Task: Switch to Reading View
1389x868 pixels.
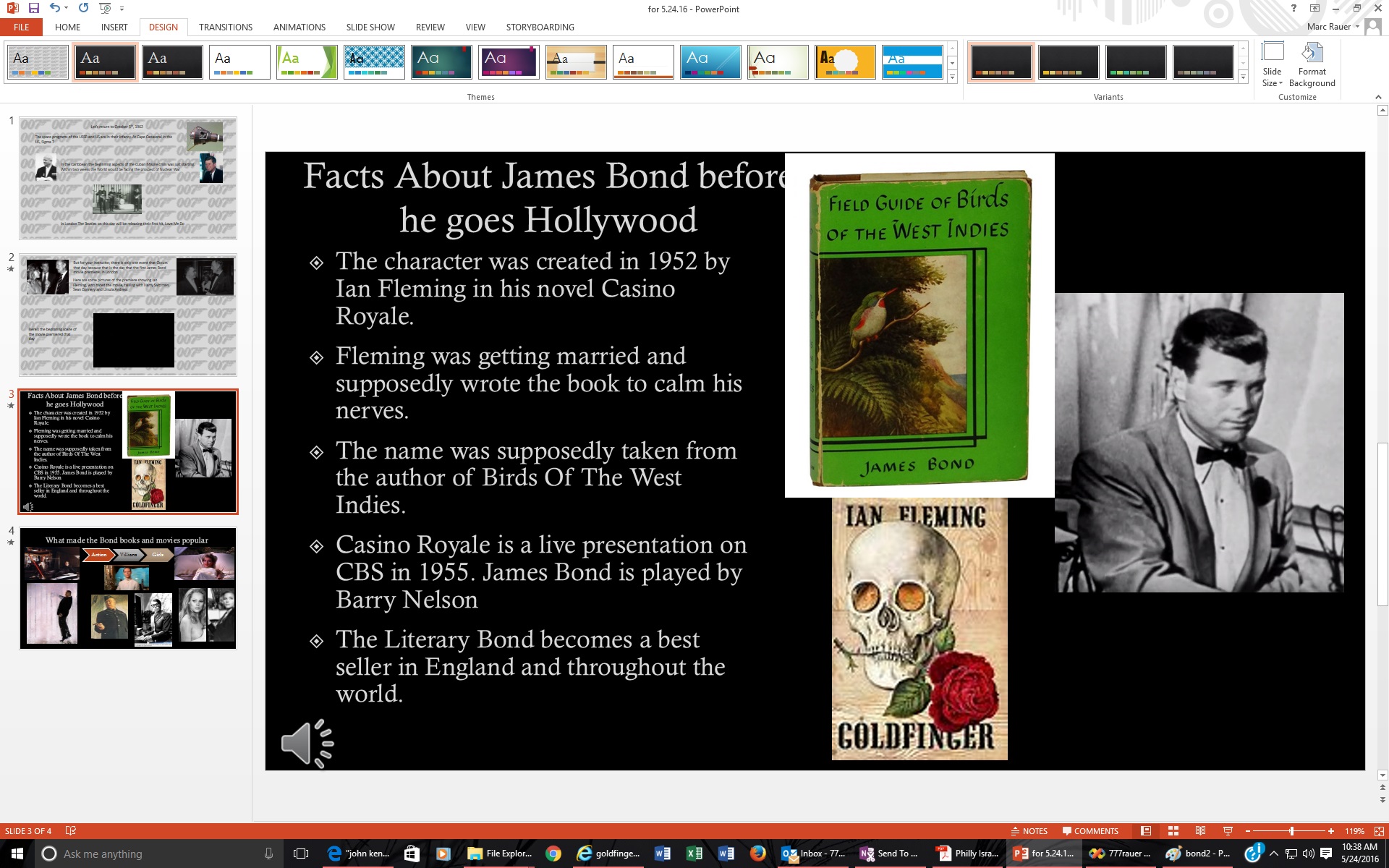Action: (1200, 831)
